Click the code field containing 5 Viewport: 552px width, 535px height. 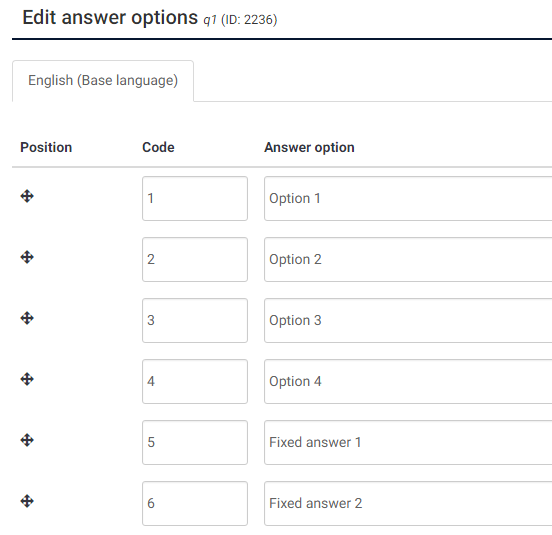(195, 442)
